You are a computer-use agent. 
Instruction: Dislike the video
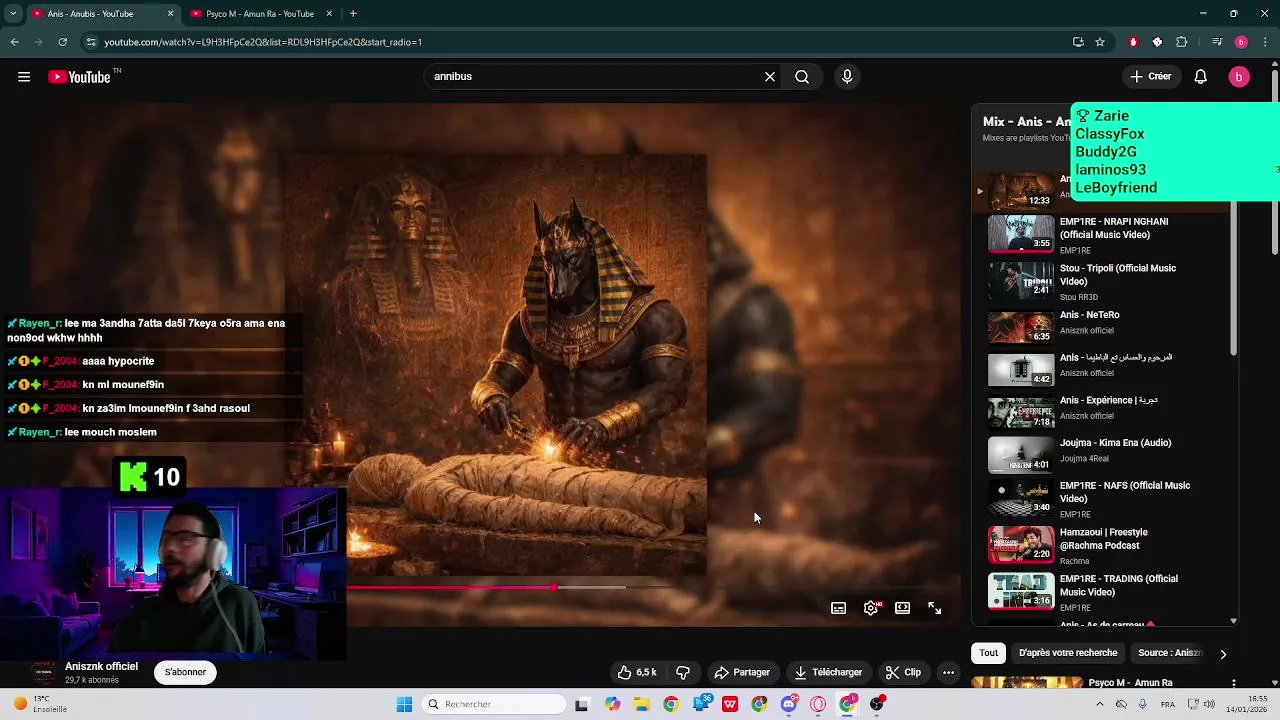tap(683, 672)
